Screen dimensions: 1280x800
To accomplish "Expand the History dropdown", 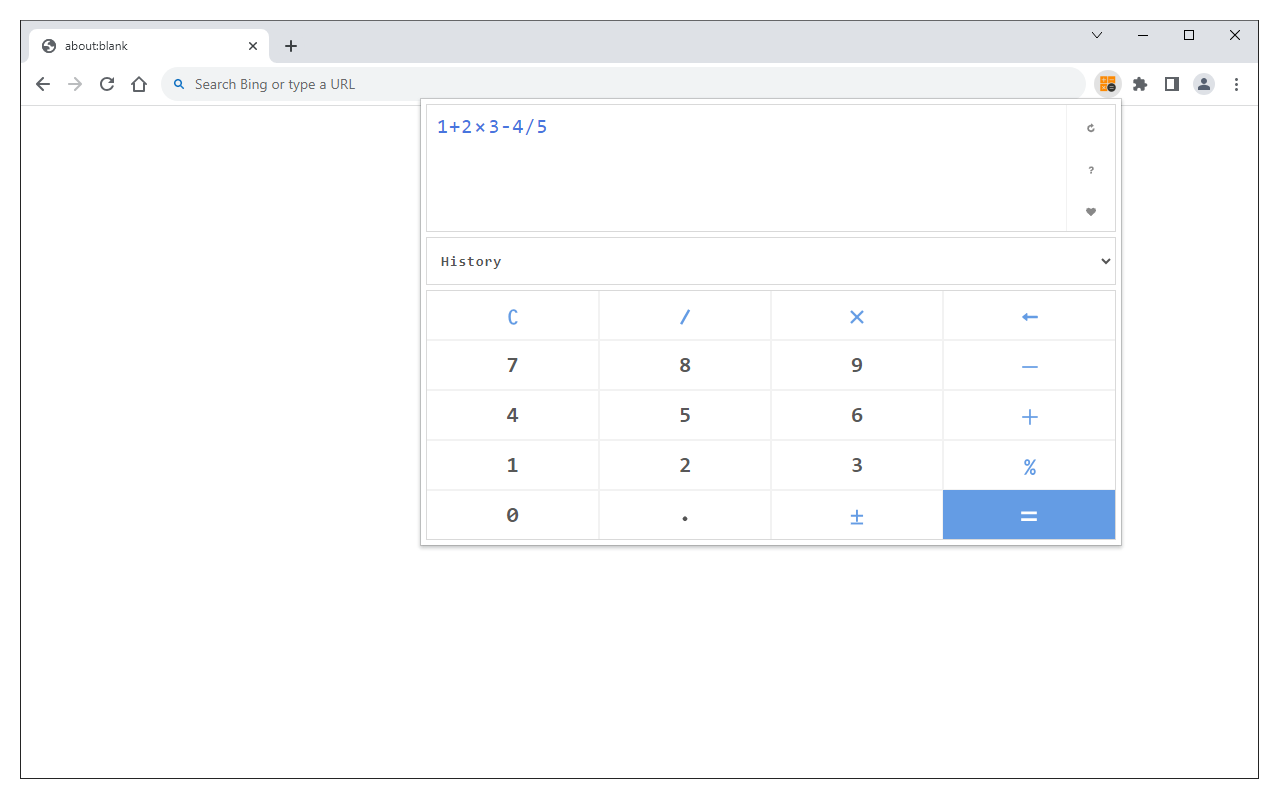I will click(x=771, y=261).
